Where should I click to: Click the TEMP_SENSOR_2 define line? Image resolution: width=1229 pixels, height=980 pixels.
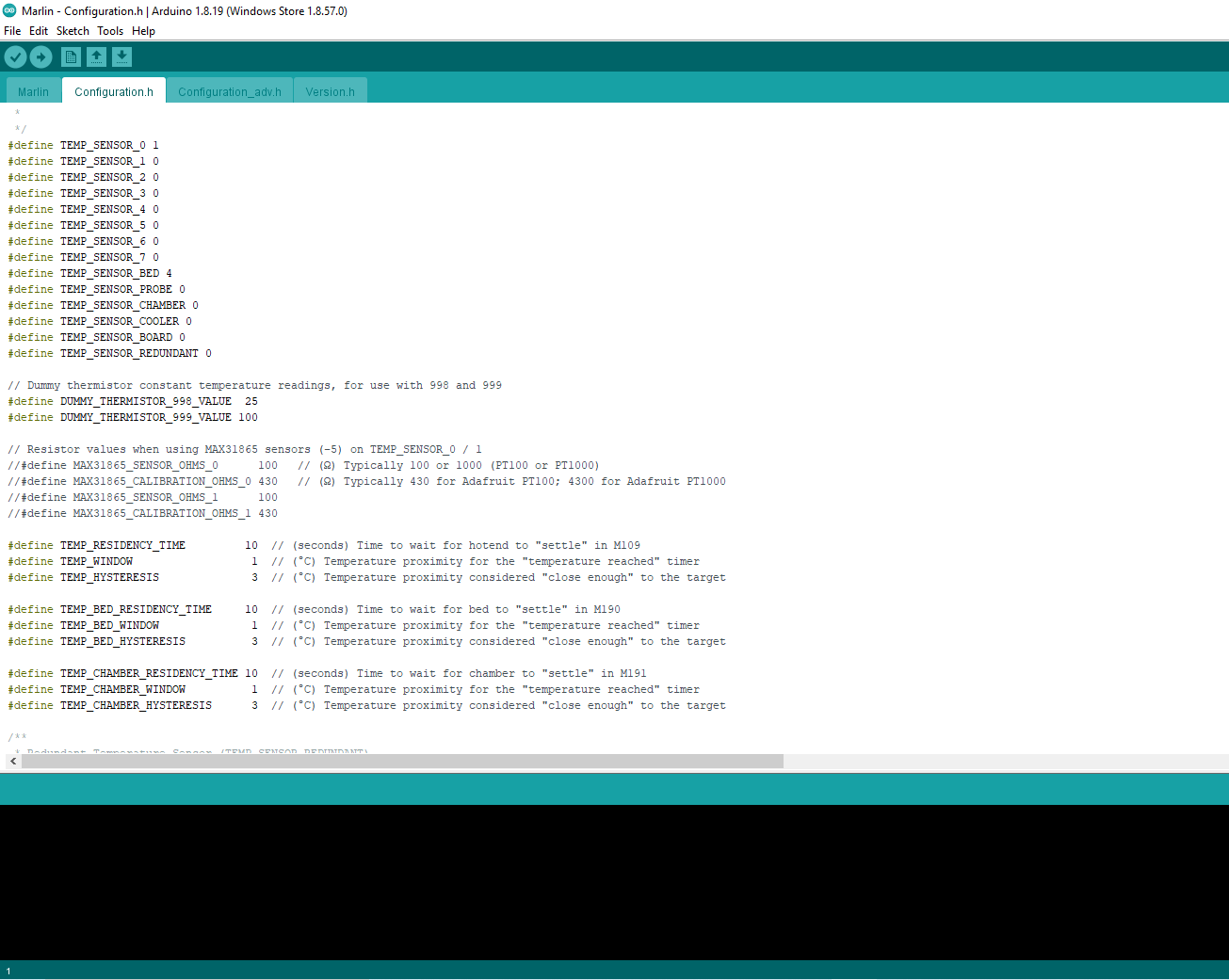(84, 177)
